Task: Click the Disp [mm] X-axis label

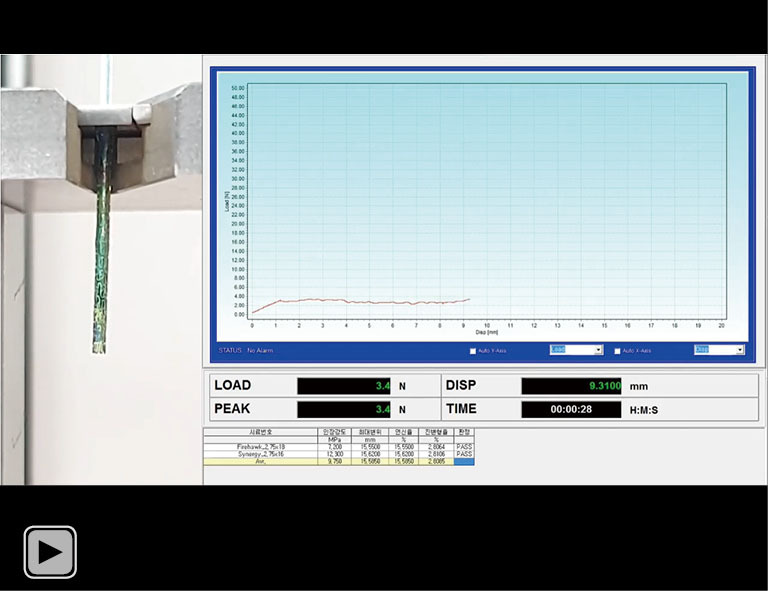Action: [485, 332]
